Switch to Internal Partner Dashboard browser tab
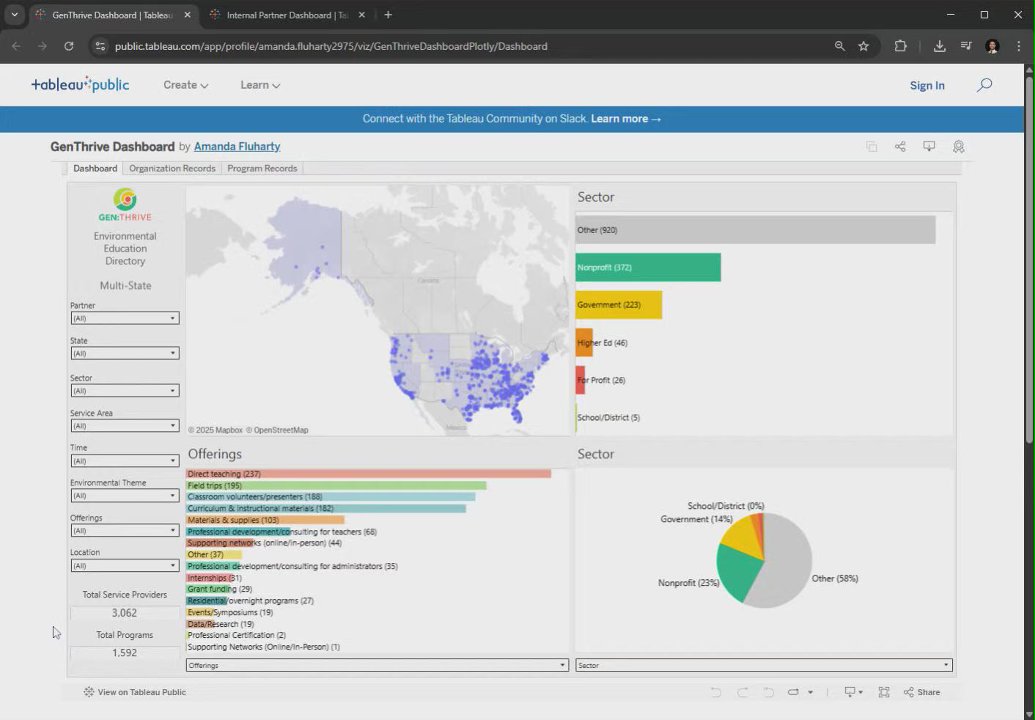This screenshot has height=720, width=1035. [287, 15]
